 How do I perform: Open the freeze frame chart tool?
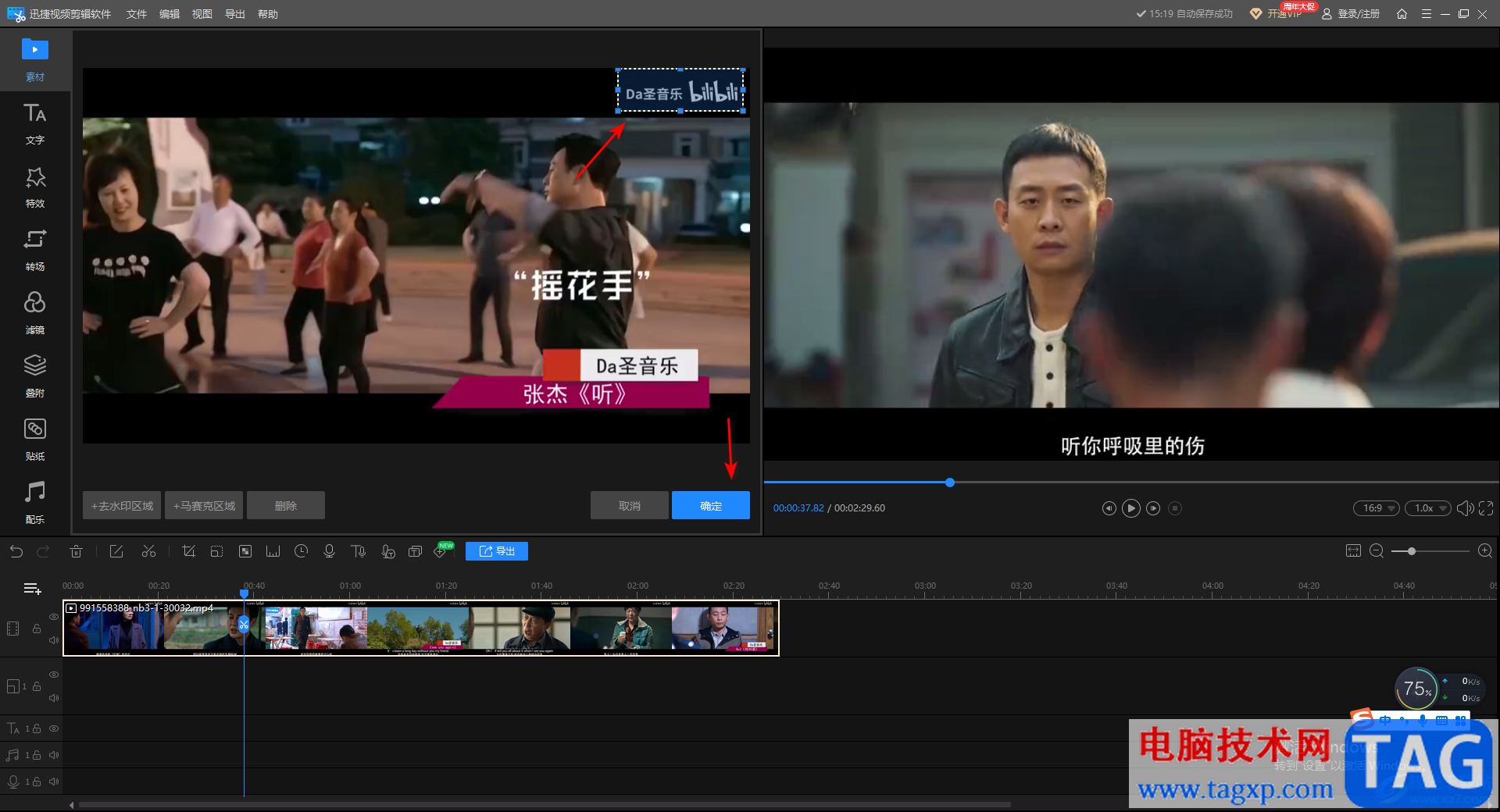tap(273, 551)
